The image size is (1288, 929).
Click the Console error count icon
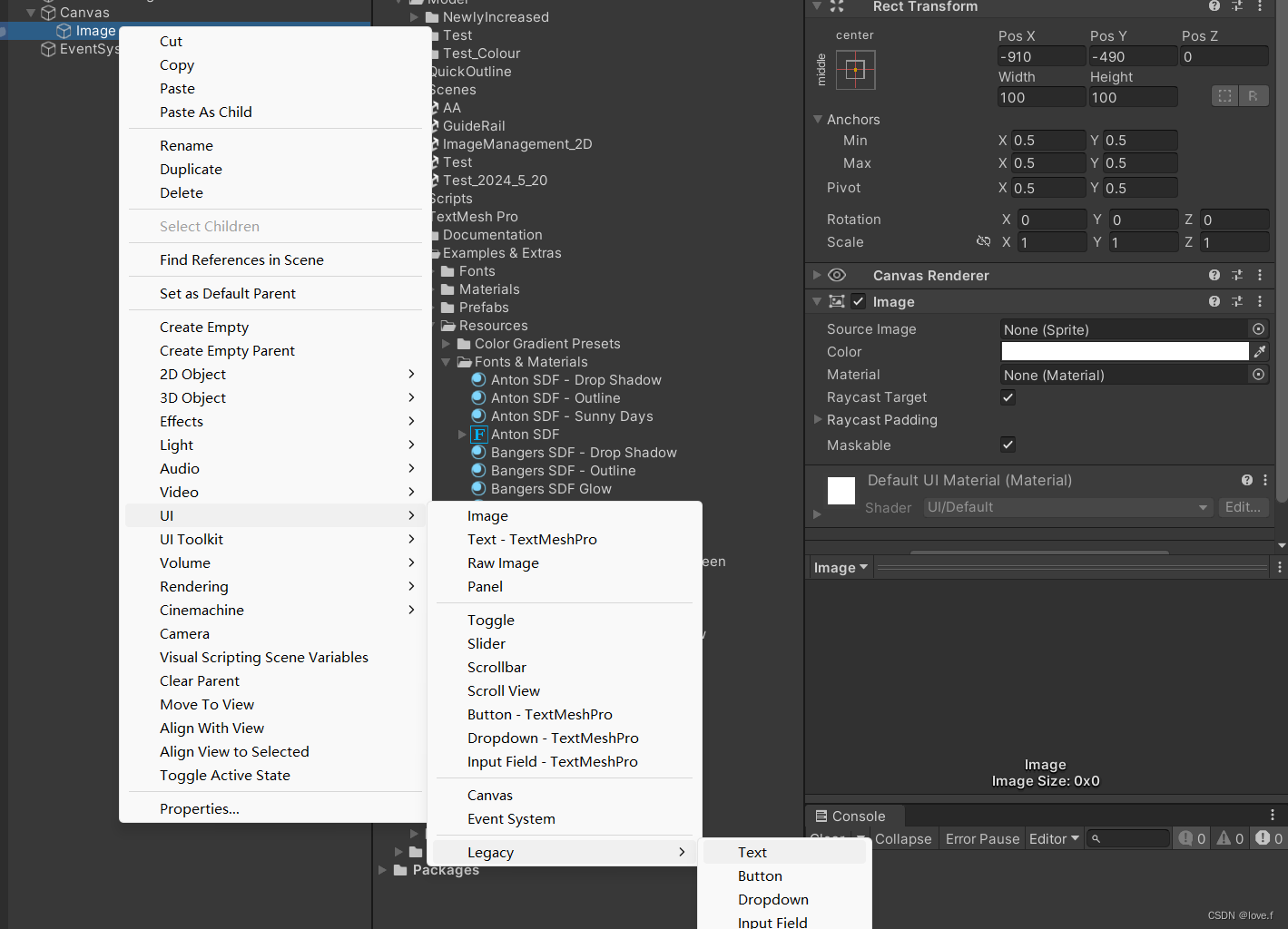[1263, 838]
